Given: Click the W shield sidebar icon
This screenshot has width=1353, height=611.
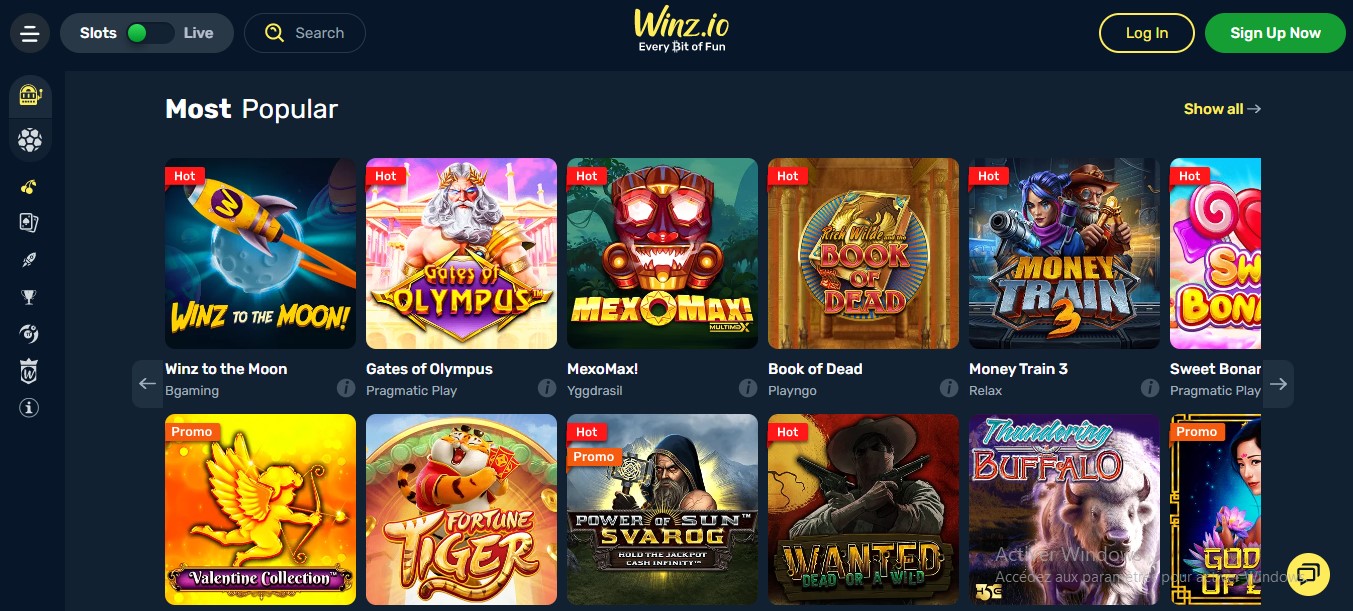Looking at the screenshot, I should (29, 371).
